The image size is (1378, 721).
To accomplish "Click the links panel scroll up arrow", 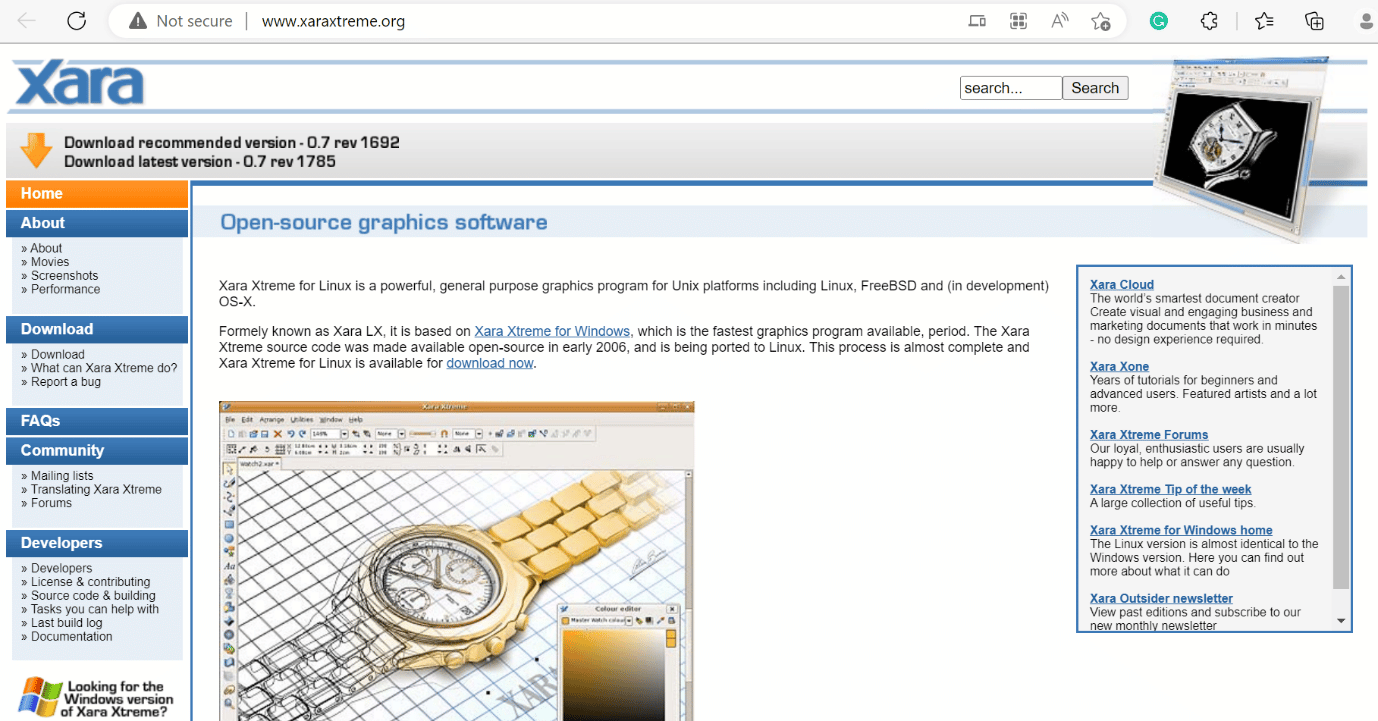I will pos(1341,276).
